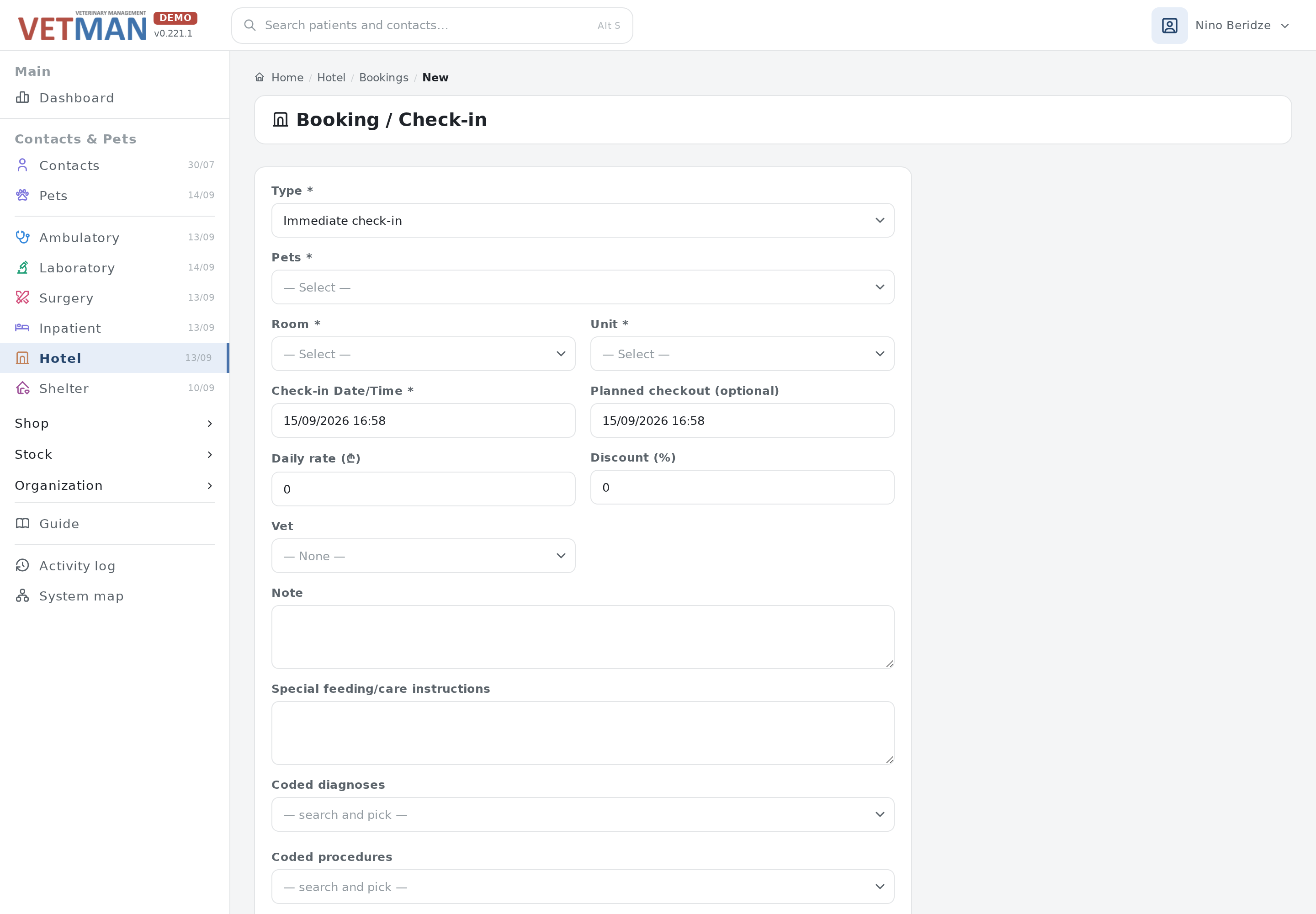The width and height of the screenshot is (1316, 914).
Task: Open Inpatient module
Action: pos(70,328)
